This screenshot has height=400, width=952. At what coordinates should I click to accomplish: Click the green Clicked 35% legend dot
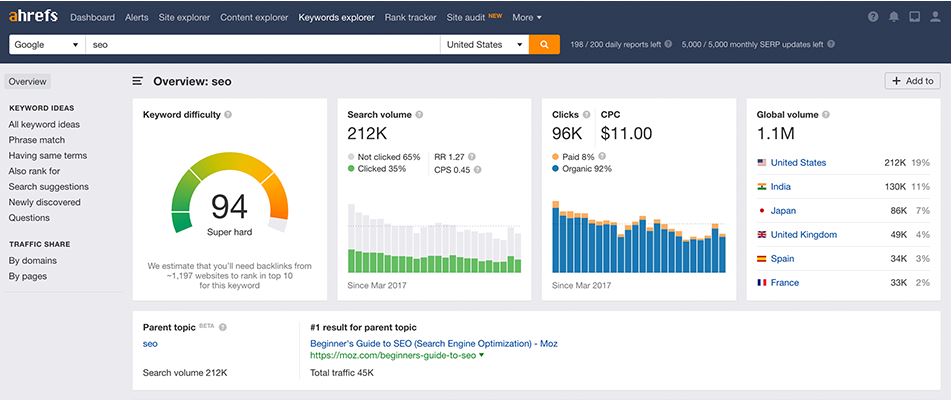352,169
